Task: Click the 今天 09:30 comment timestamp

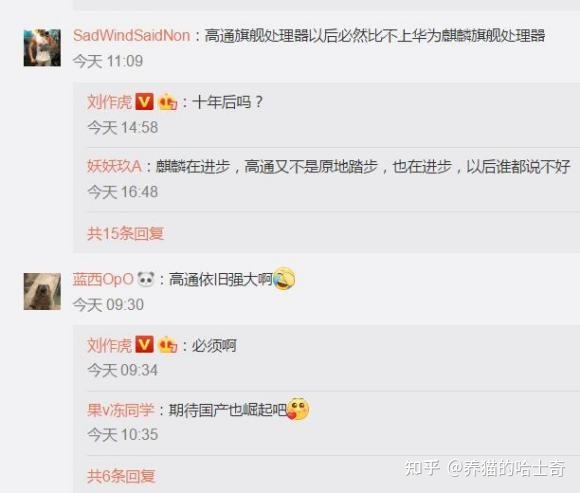Action: point(108,305)
